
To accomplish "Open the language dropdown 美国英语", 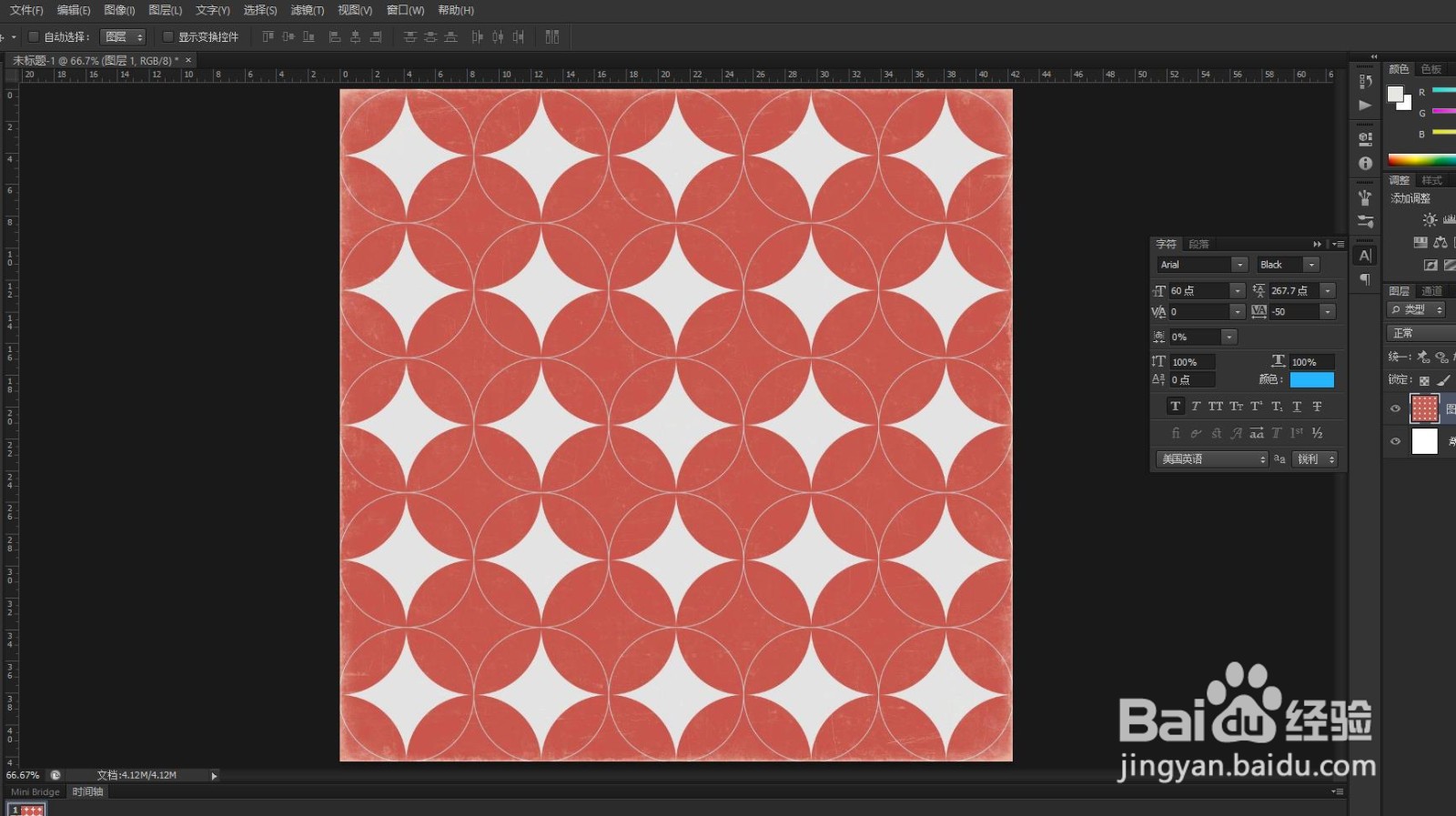I will click(x=1212, y=459).
